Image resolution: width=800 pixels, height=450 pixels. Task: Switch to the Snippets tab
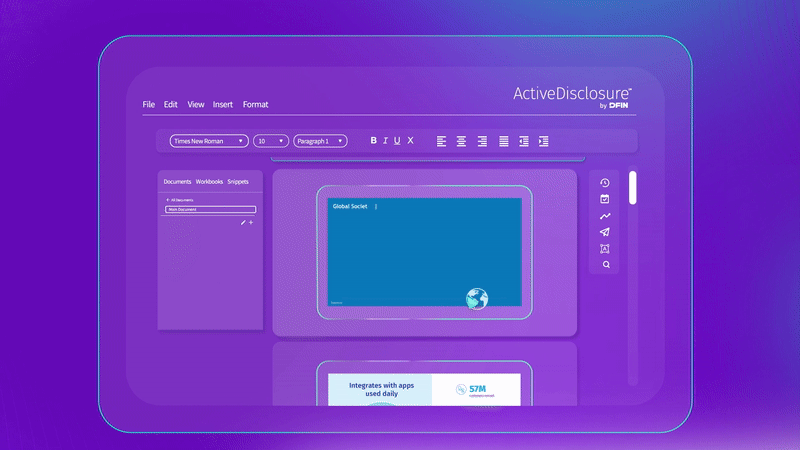coord(238,182)
